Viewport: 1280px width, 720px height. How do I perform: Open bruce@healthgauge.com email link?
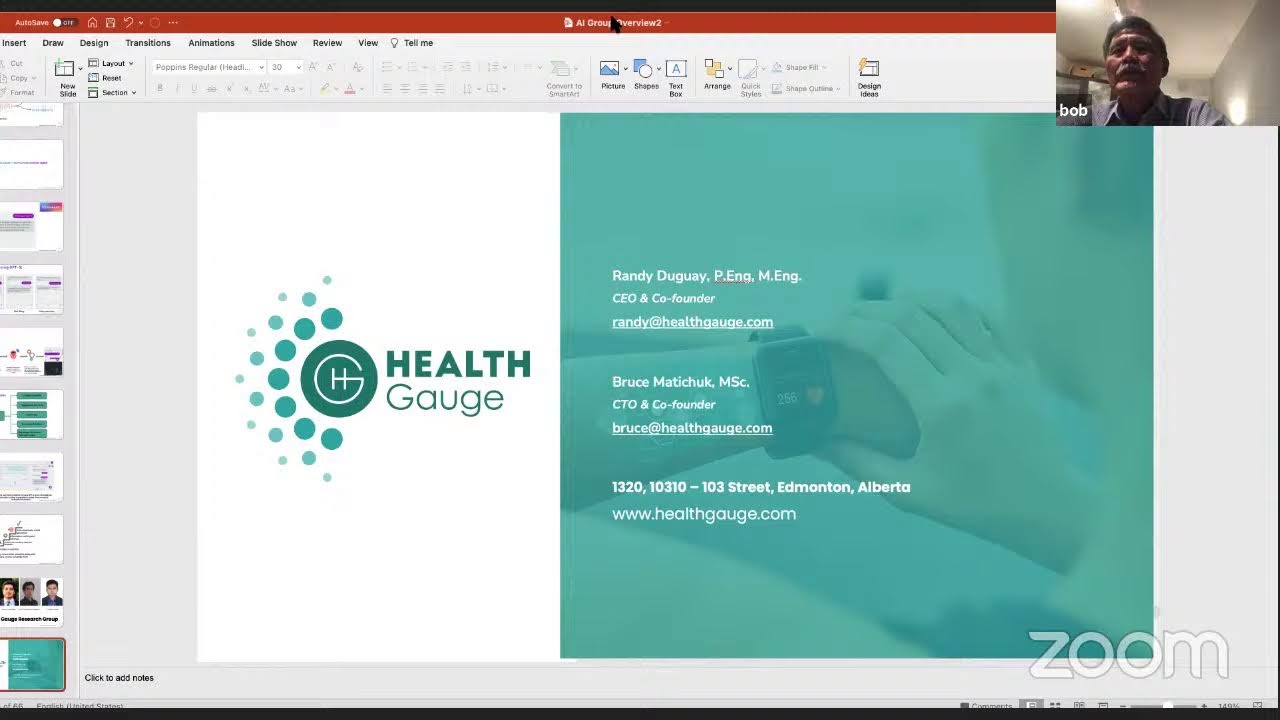click(x=692, y=428)
